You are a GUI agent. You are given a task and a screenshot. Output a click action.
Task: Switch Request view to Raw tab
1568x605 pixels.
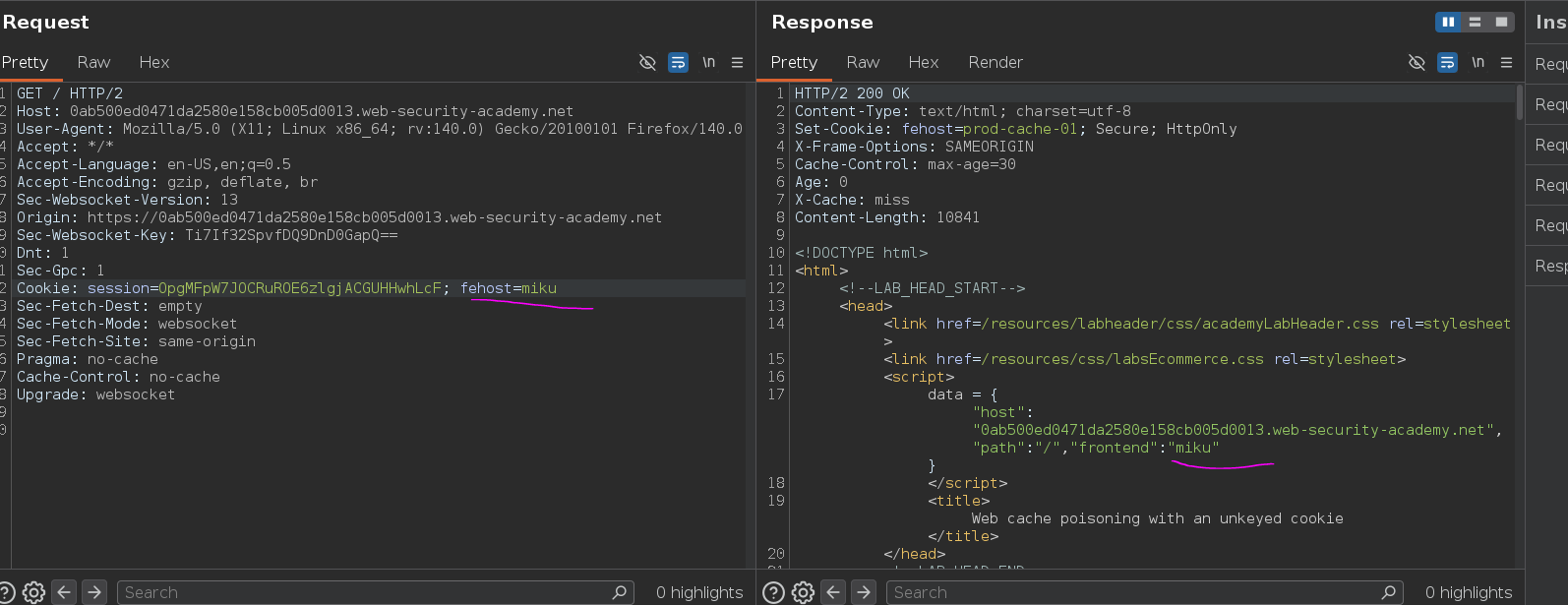(x=93, y=62)
